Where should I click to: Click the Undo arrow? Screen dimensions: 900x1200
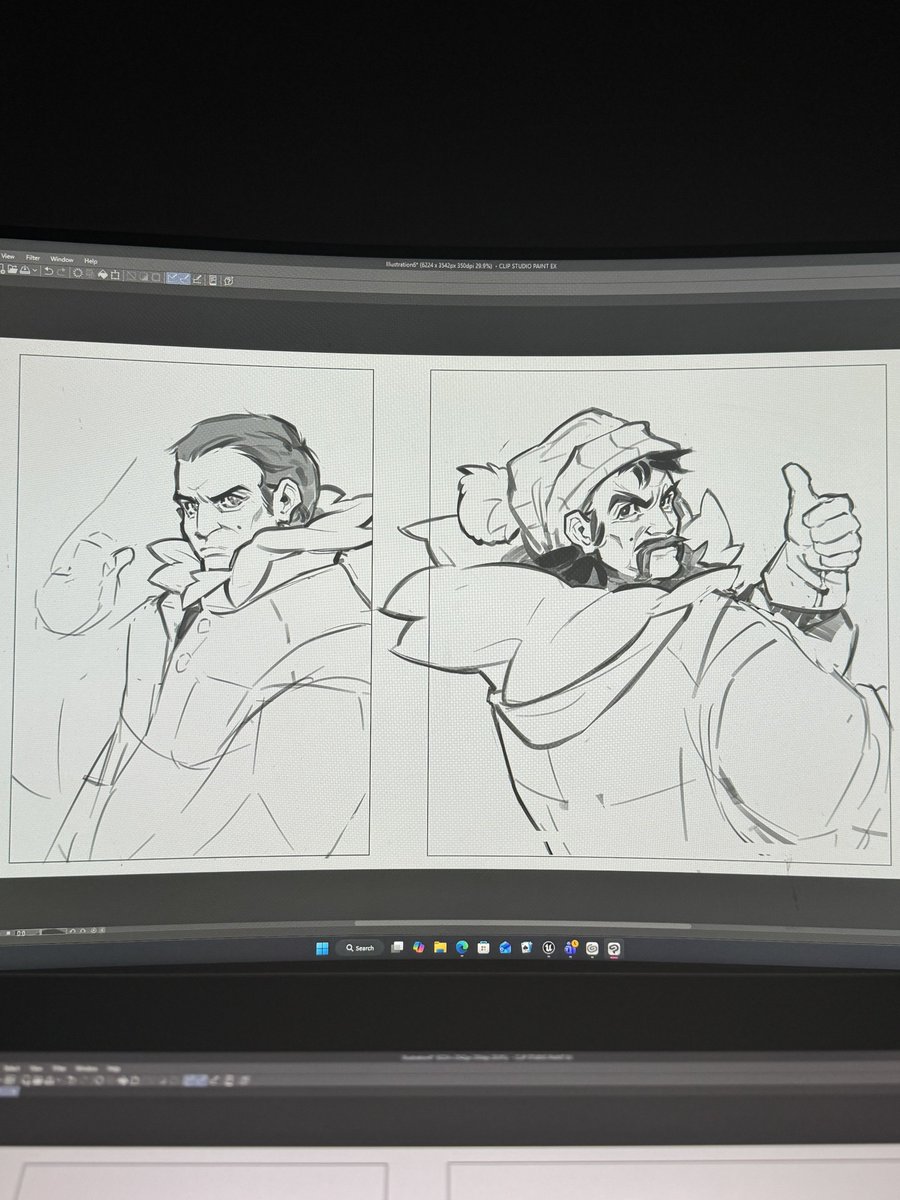point(48,271)
